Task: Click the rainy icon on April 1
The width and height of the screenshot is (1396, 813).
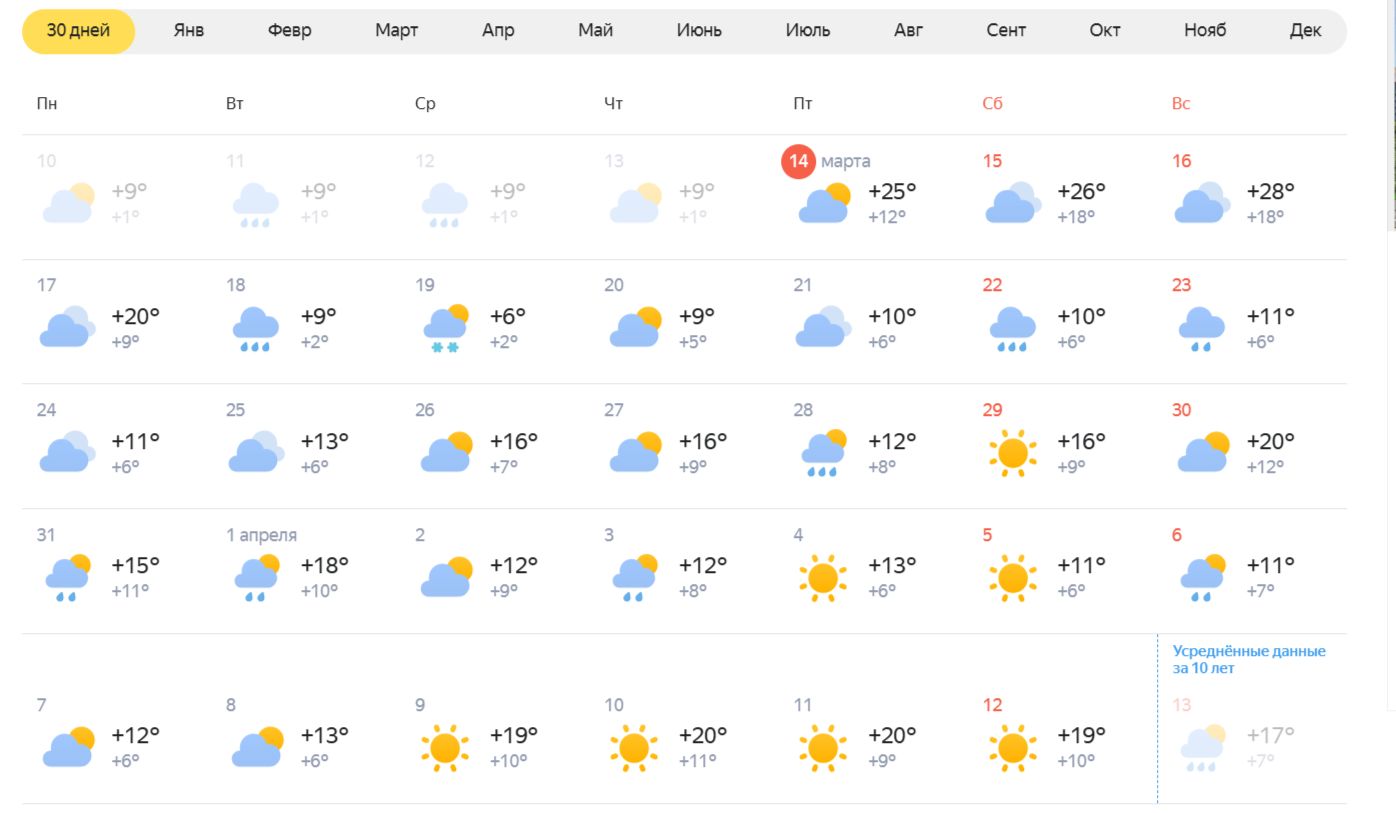Action: coord(256,577)
